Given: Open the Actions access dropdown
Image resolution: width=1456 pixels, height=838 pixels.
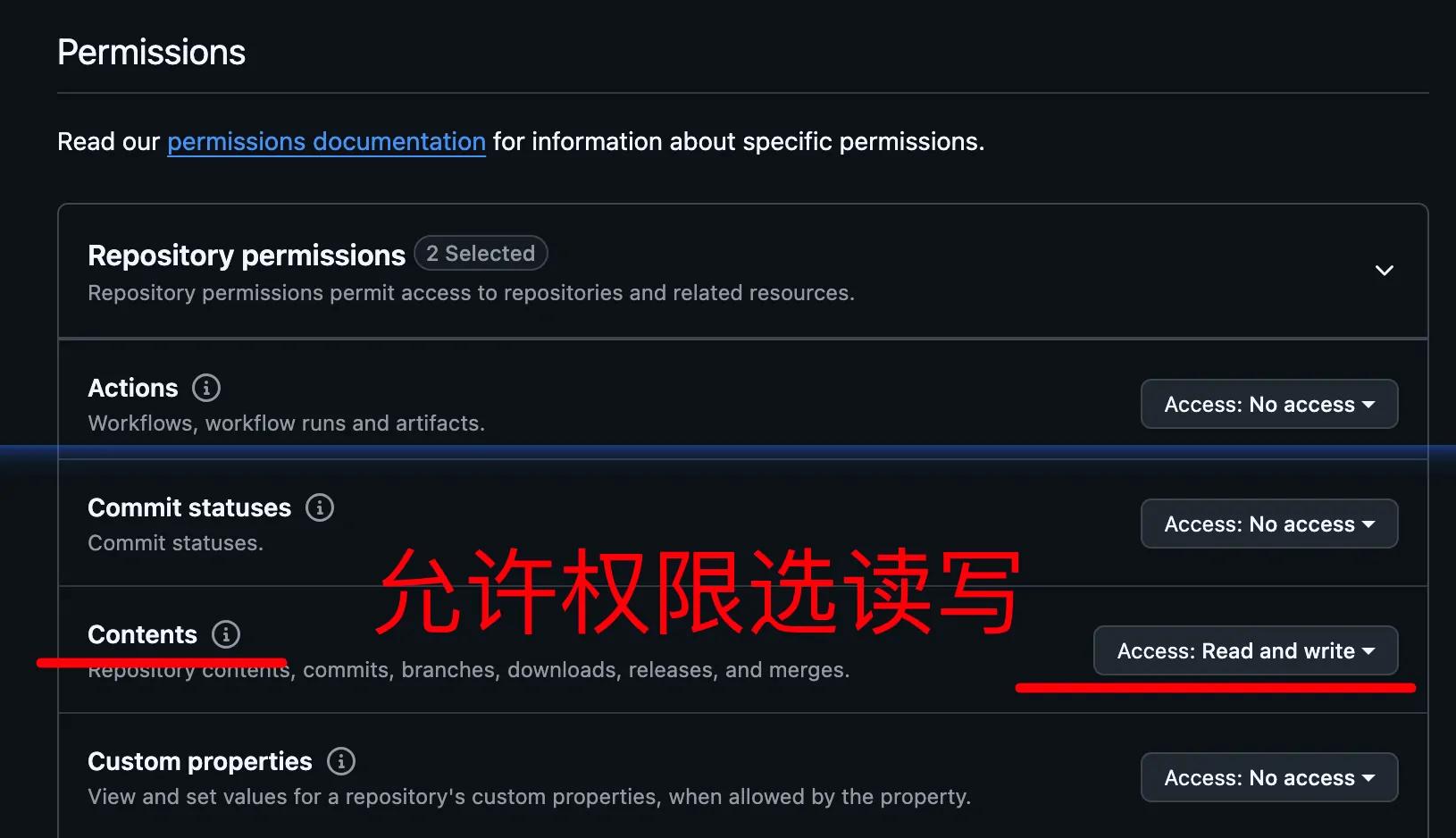Looking at the screenshot, I should click(x=1269, y=404).
